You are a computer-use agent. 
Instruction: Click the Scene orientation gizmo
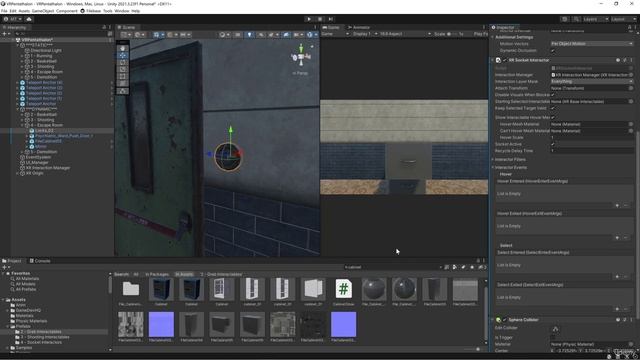pyautogui.click(x=301, y=57)
